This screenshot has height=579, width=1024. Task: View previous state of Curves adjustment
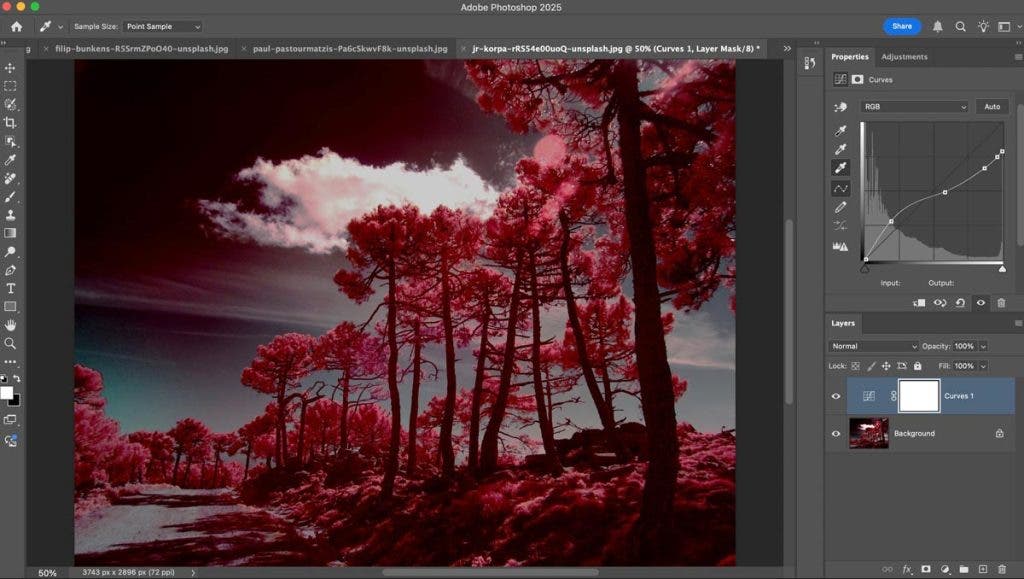pyautogui.click(x=940, y=303)
